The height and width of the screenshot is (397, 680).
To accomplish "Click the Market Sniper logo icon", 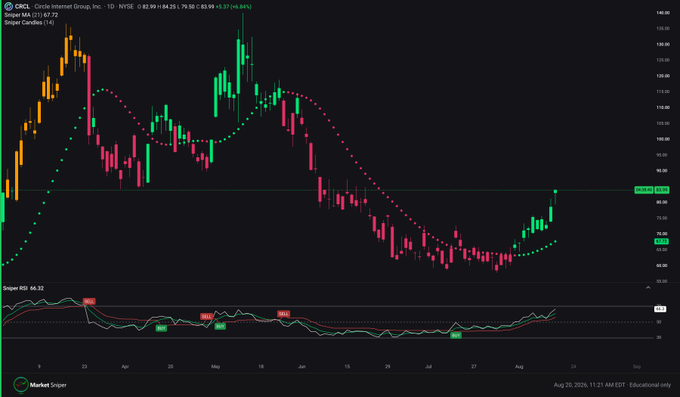I will click(x=20, y=385).
